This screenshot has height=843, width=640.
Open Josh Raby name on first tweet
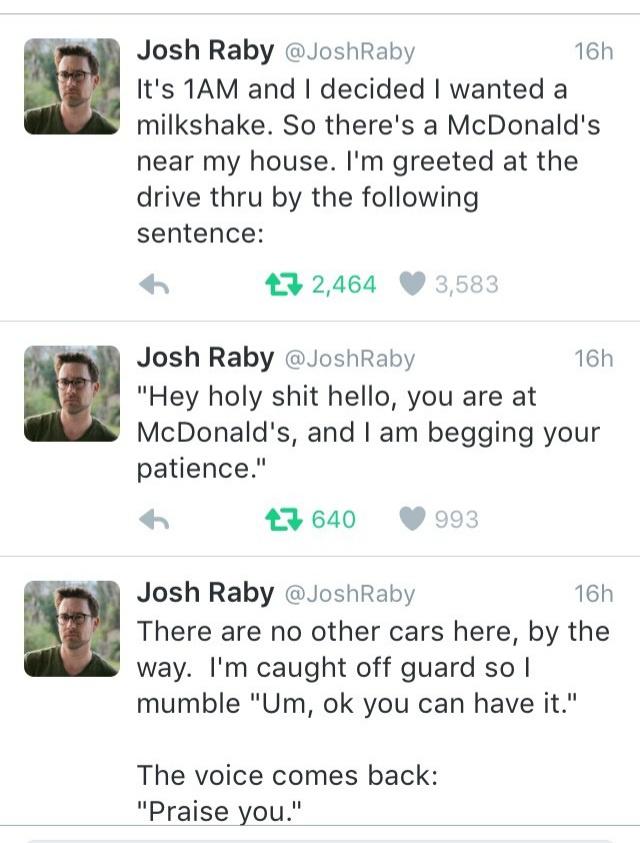point(204,50)
